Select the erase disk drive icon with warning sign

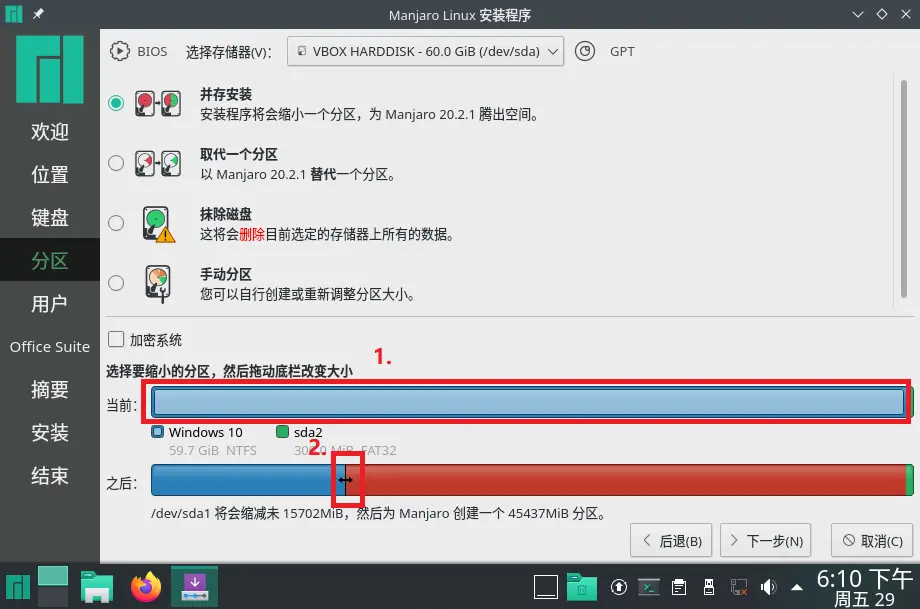[157, 222]
